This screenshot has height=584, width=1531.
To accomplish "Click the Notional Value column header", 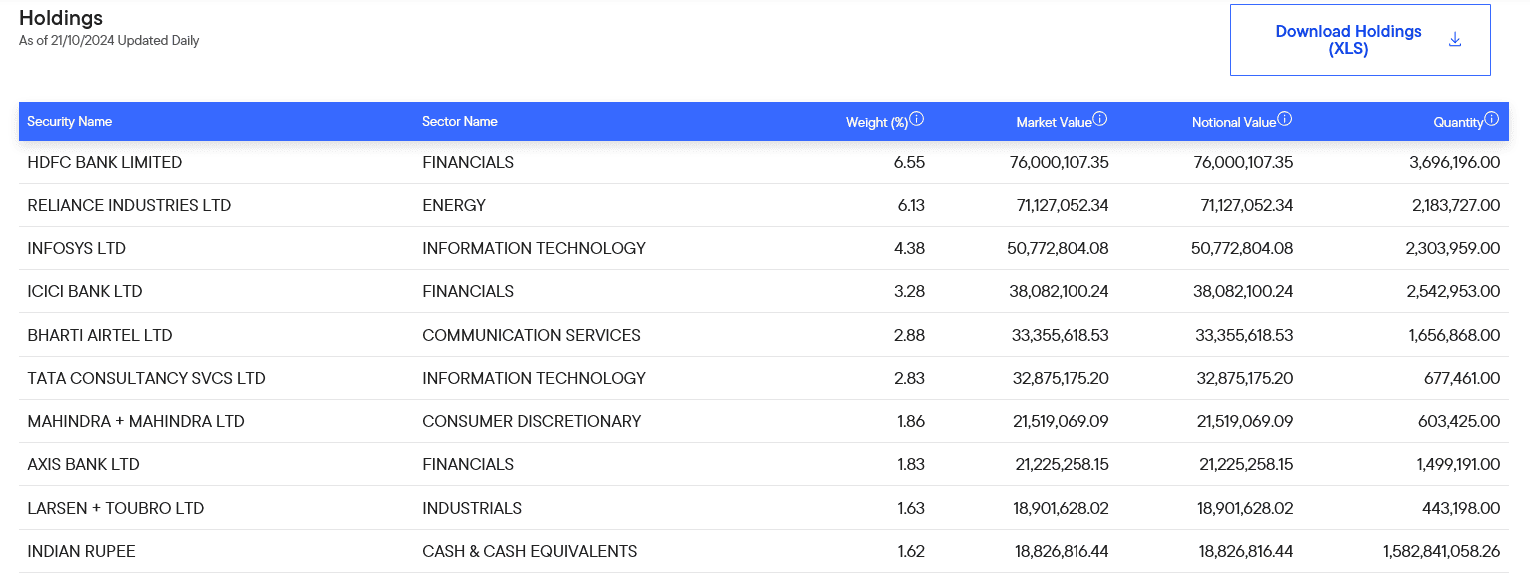I will coord(1233,122).
